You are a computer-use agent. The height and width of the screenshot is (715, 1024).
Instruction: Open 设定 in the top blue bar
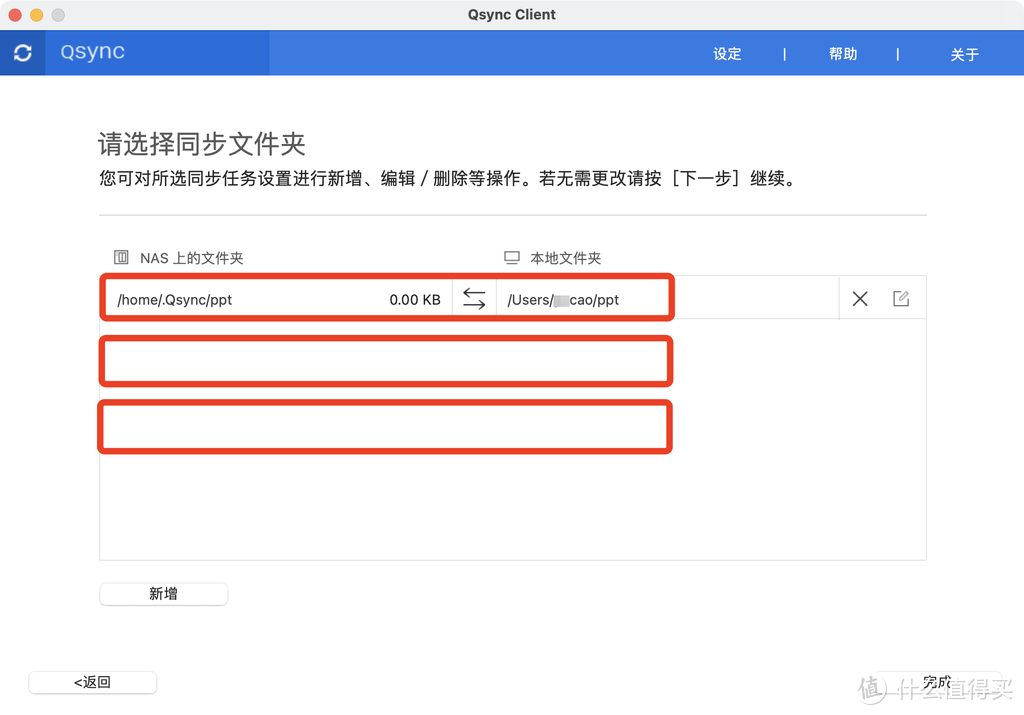727,53
